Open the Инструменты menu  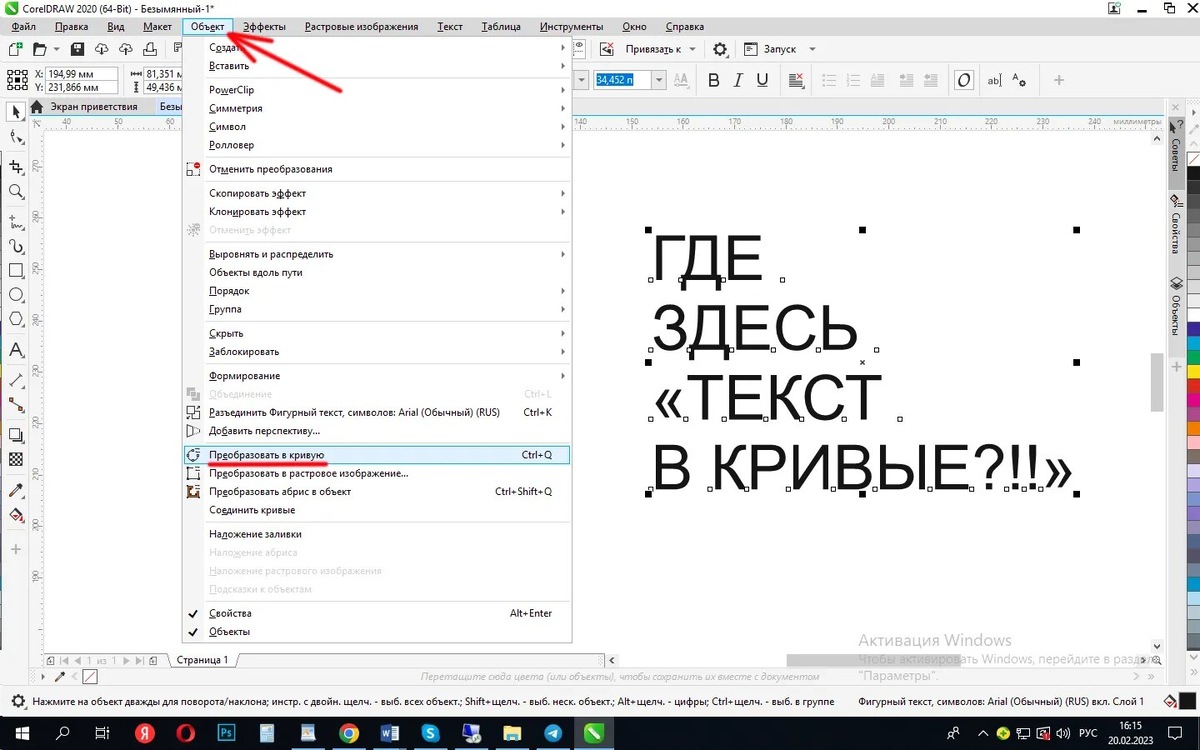pos(571,26)
